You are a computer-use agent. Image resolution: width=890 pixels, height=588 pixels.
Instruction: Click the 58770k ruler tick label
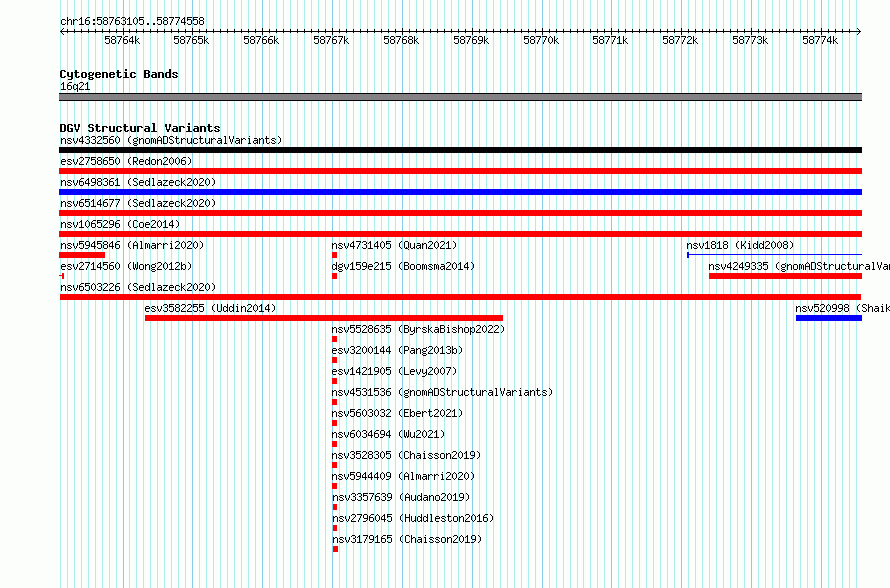coord(541,40)
